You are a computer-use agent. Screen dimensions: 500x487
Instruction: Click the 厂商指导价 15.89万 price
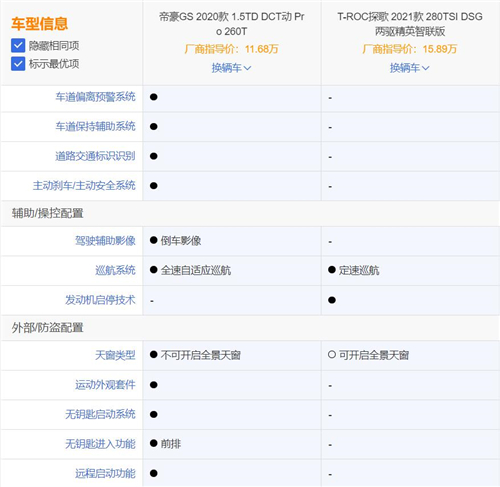tap(410, 49)
